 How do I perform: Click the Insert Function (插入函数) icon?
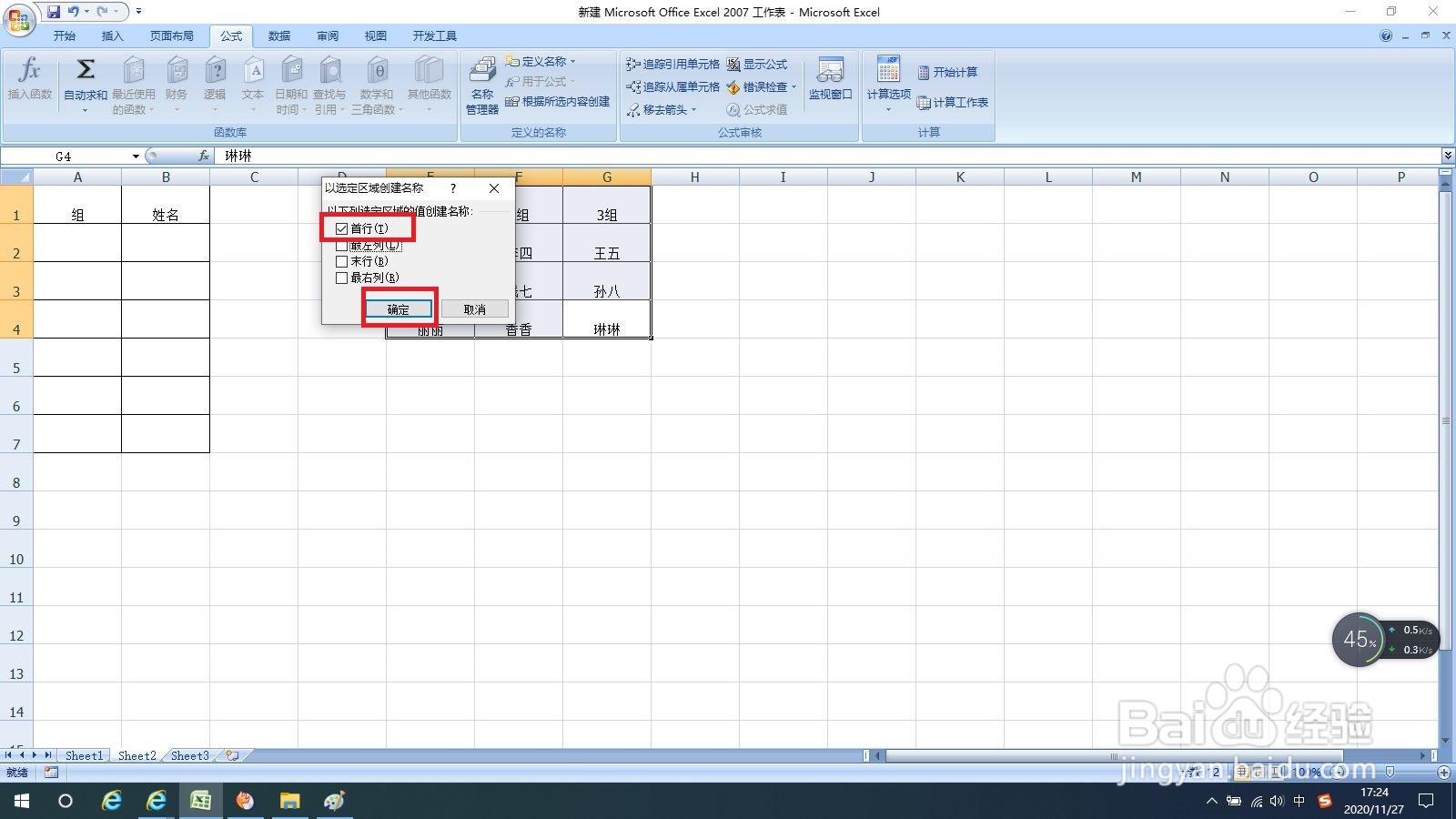30,78
